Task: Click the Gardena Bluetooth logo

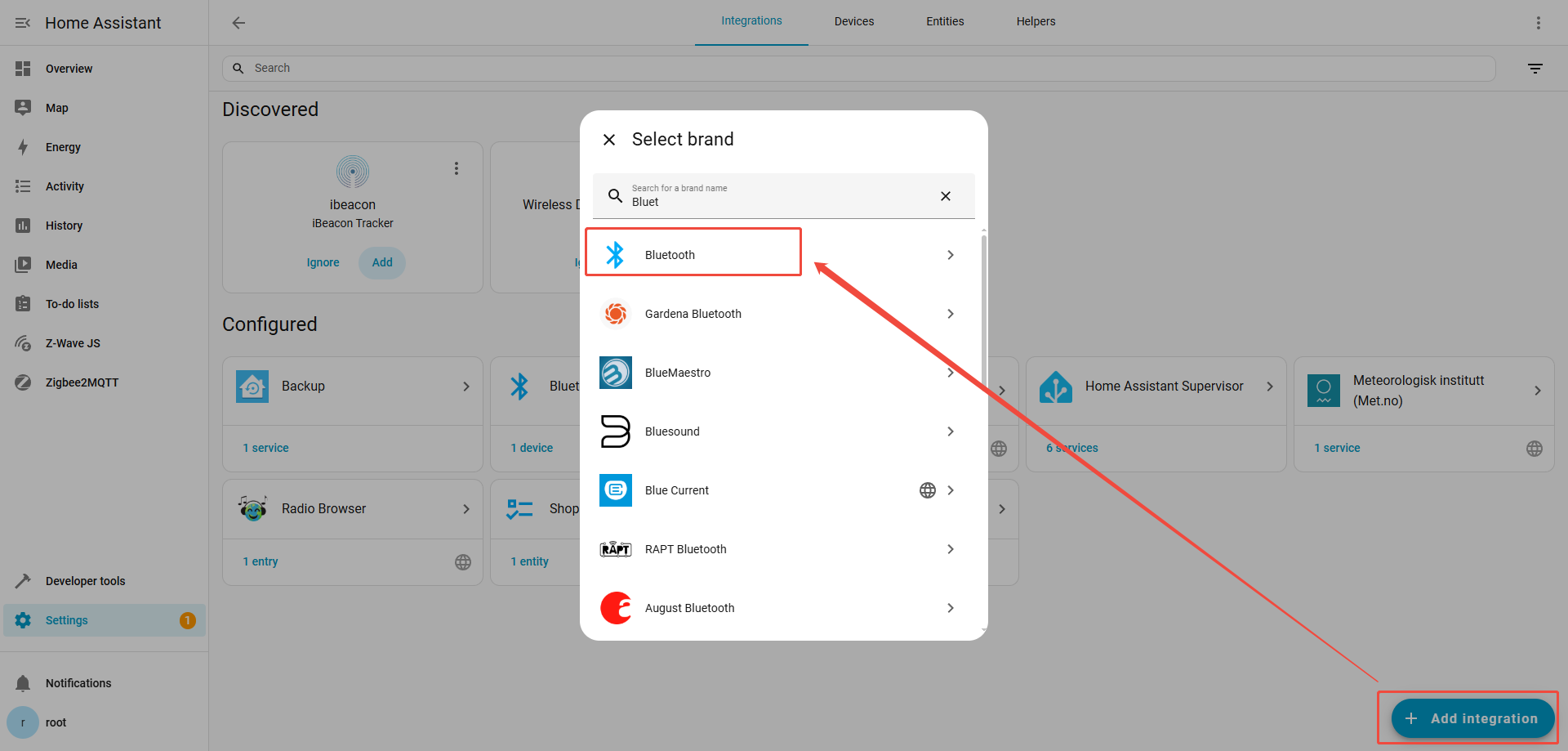Action: (615, 314)
